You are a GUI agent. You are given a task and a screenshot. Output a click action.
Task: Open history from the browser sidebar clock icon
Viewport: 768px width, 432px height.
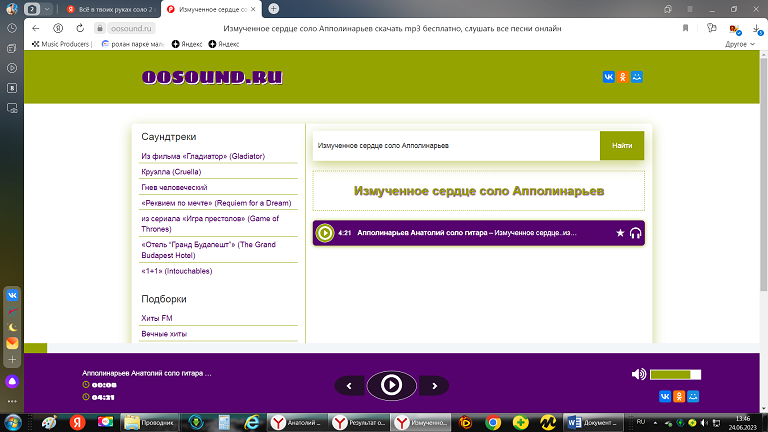[x=12, y=28]
